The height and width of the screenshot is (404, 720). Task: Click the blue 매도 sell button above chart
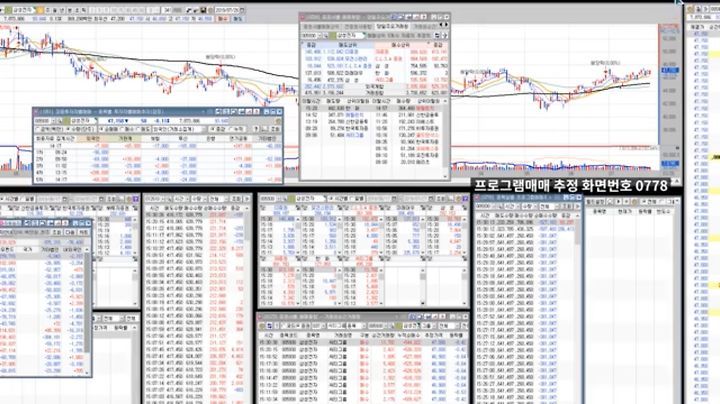pyautogui.click(x=238, y=19)
